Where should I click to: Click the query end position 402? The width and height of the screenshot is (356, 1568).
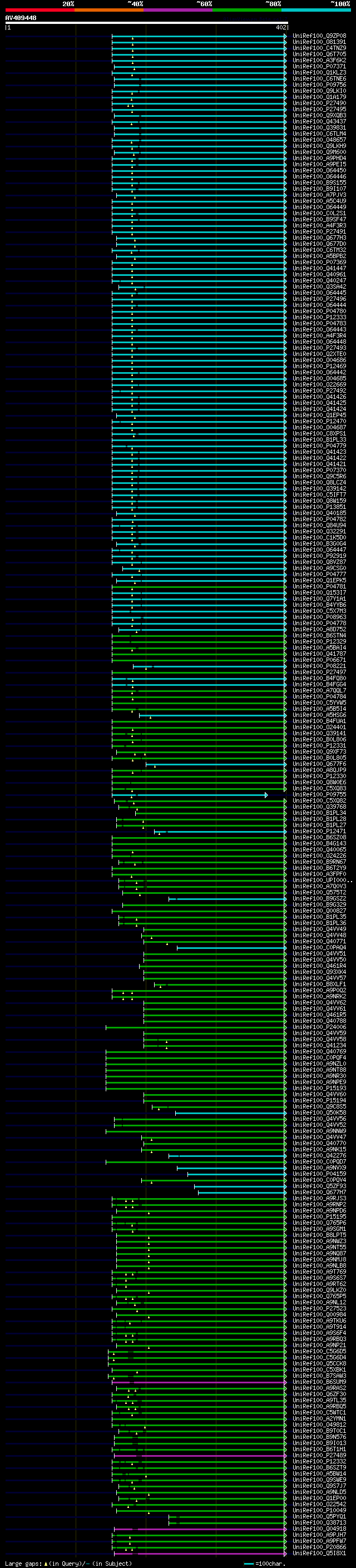(x=280, y=27)
